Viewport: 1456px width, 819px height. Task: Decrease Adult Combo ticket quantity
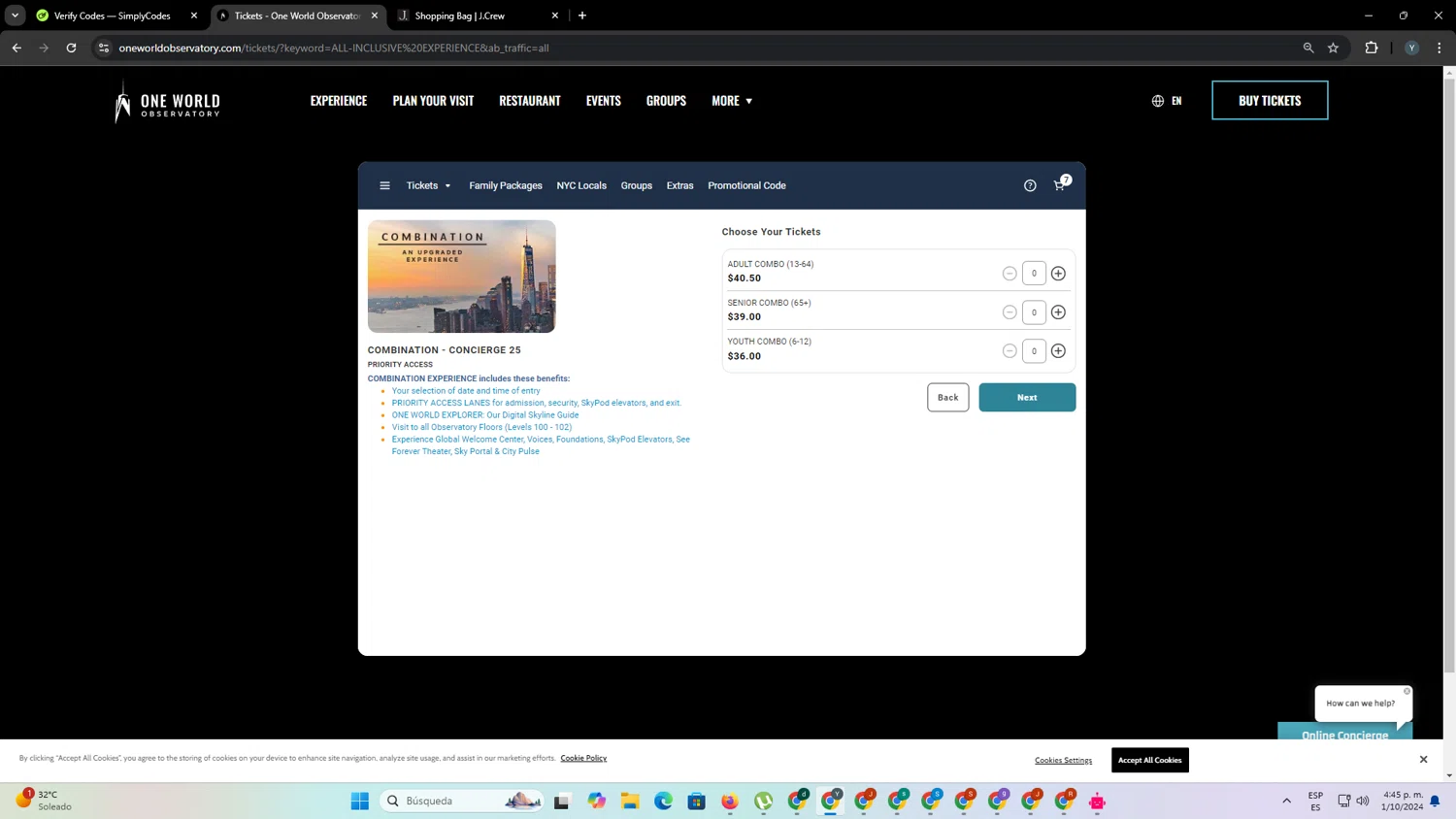pos(1009,274)
